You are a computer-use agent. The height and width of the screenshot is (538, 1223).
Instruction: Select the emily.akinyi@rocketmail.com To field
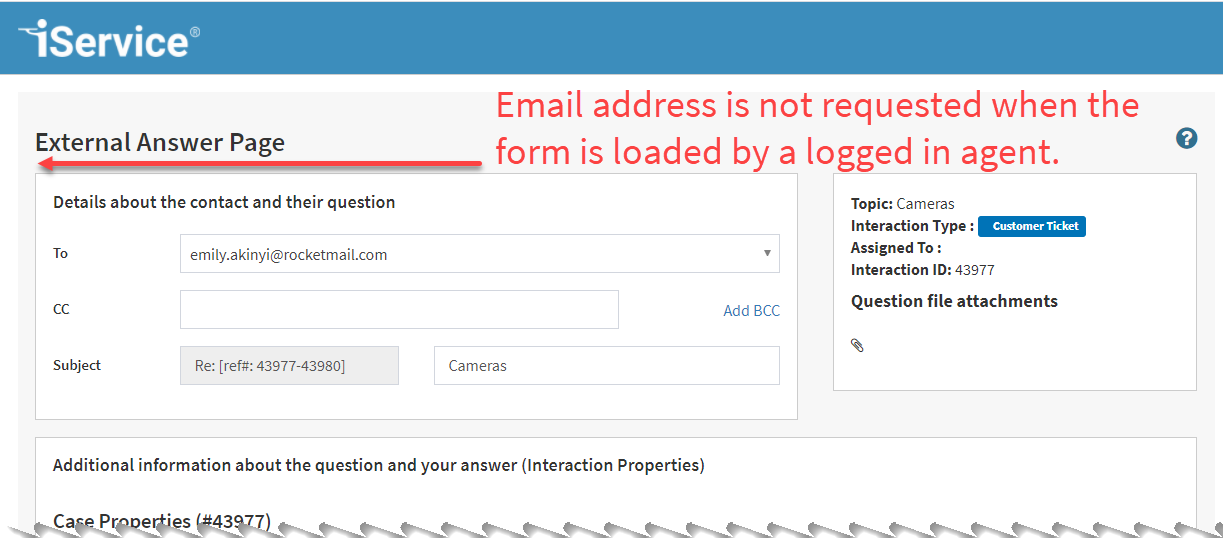click(480, 254)
